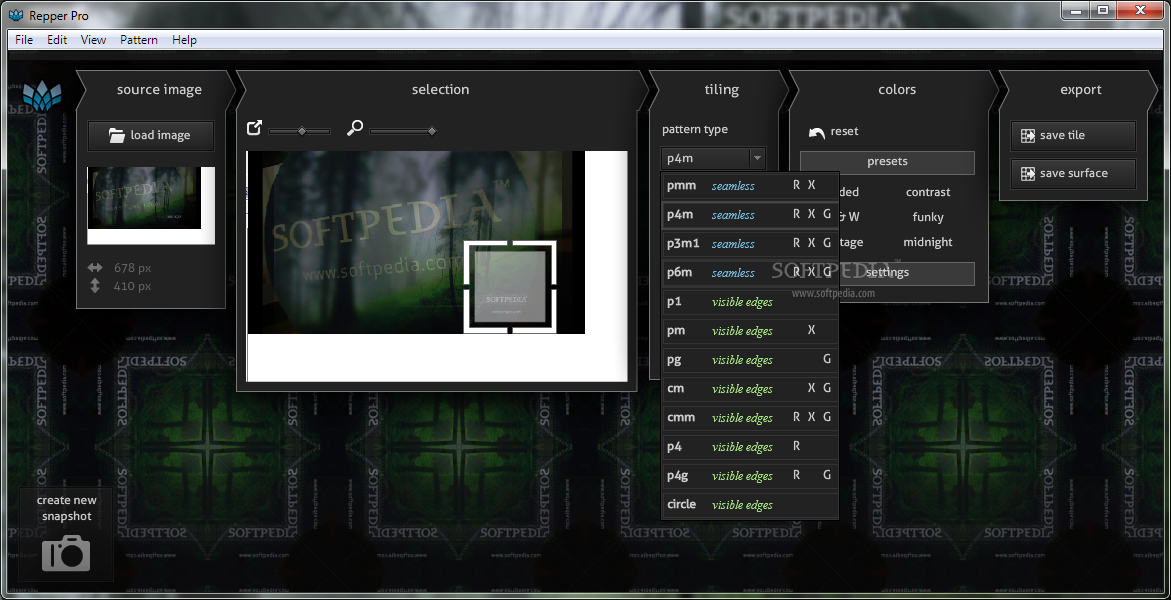Apply the midnight color preset

928,242
